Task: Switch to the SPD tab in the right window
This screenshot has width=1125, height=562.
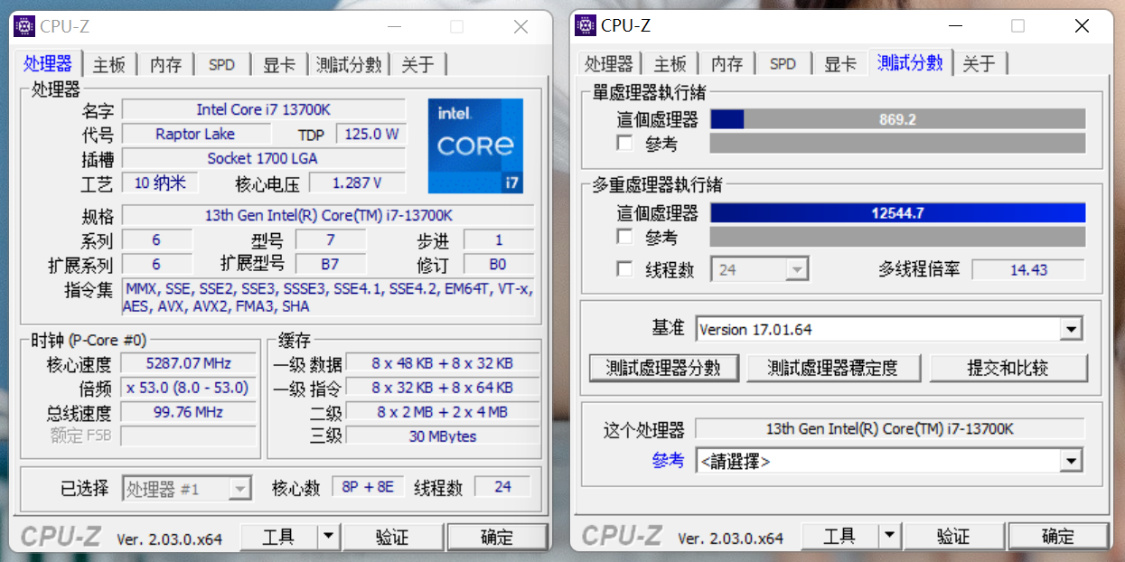Action: click(783, 64)
